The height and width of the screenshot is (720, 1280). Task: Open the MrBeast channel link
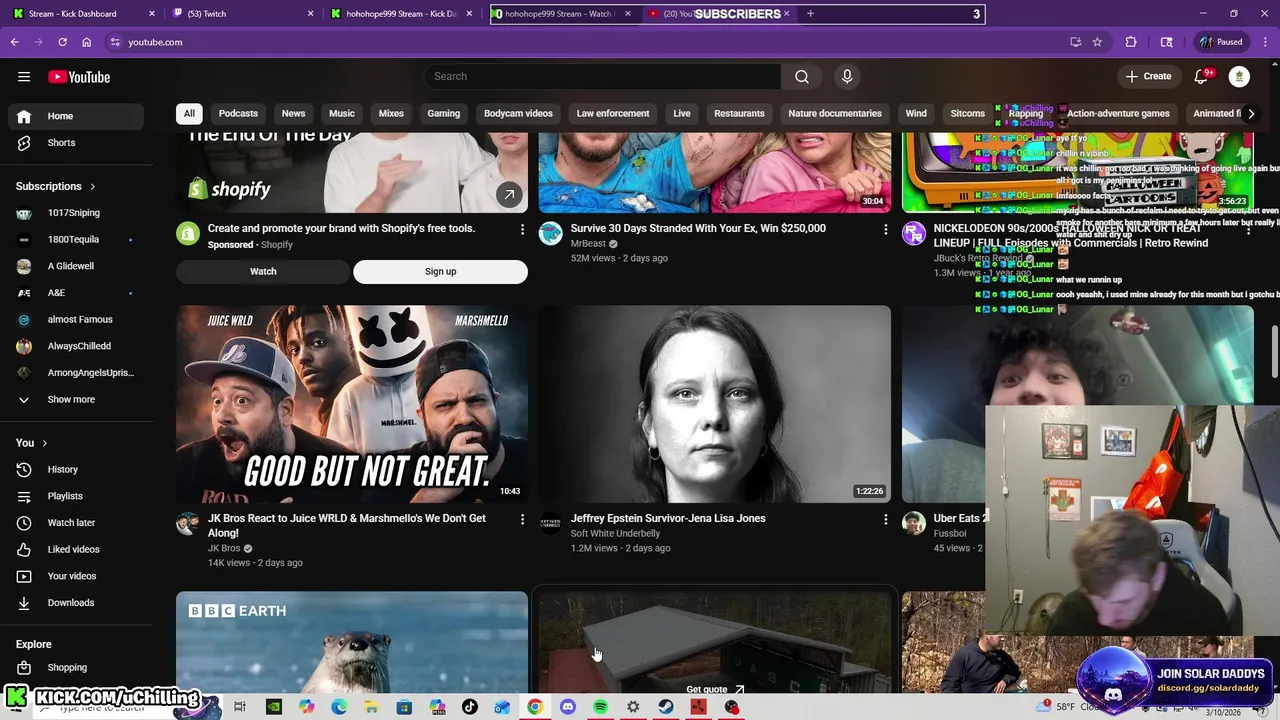tap(589, 244)
